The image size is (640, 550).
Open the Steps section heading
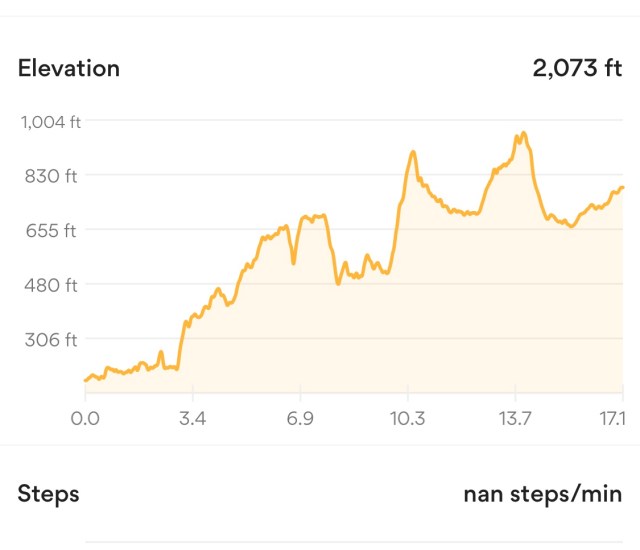point(48,494)
